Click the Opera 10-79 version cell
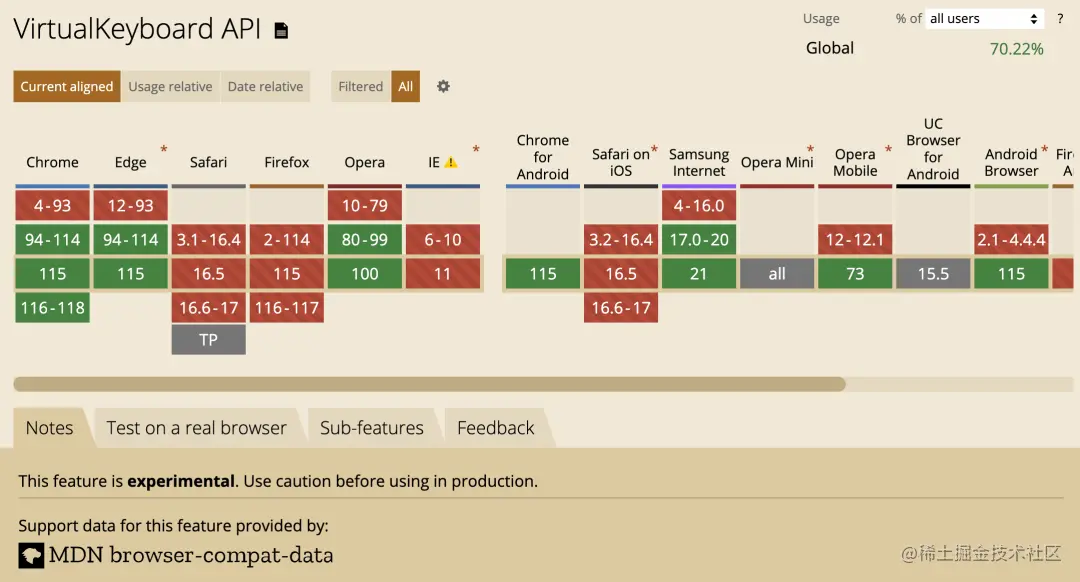 (364, 205)
